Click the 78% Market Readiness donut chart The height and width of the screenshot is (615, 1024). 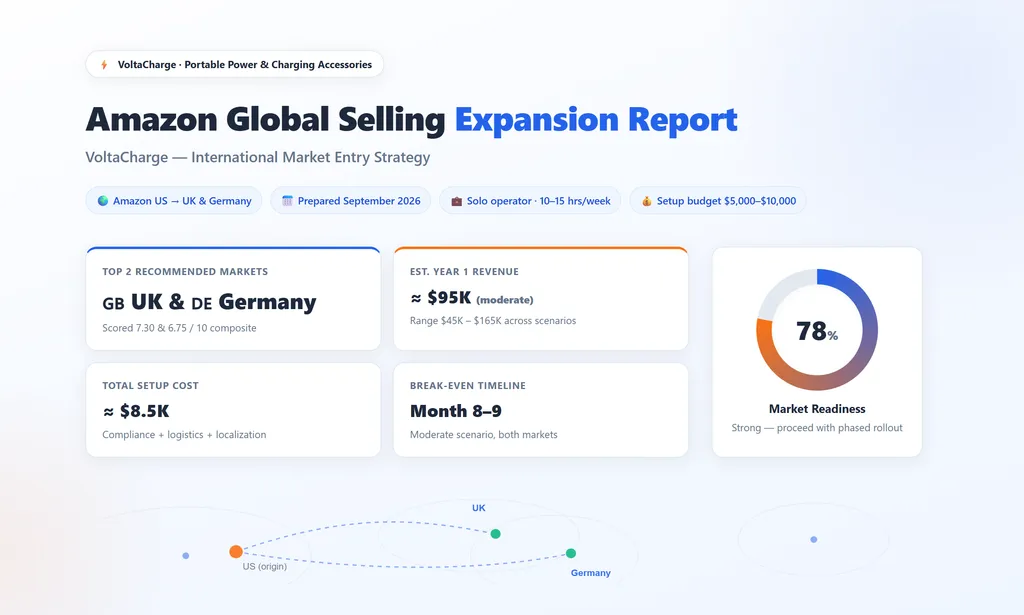pyautogui.click(x=817, y=330)
